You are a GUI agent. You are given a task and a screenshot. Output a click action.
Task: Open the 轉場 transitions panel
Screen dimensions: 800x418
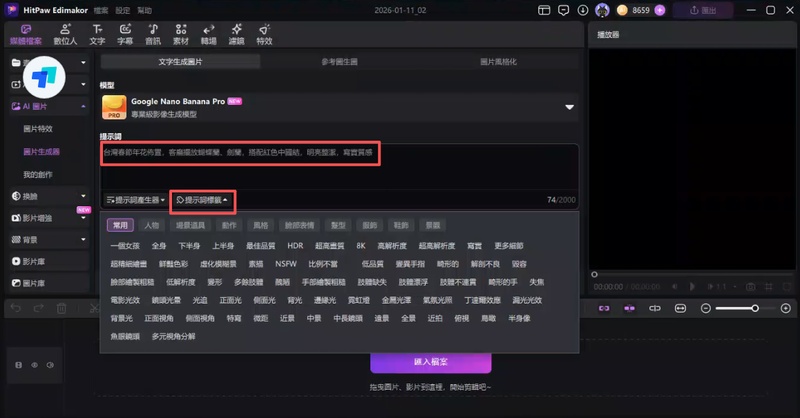tap(208, 34)
